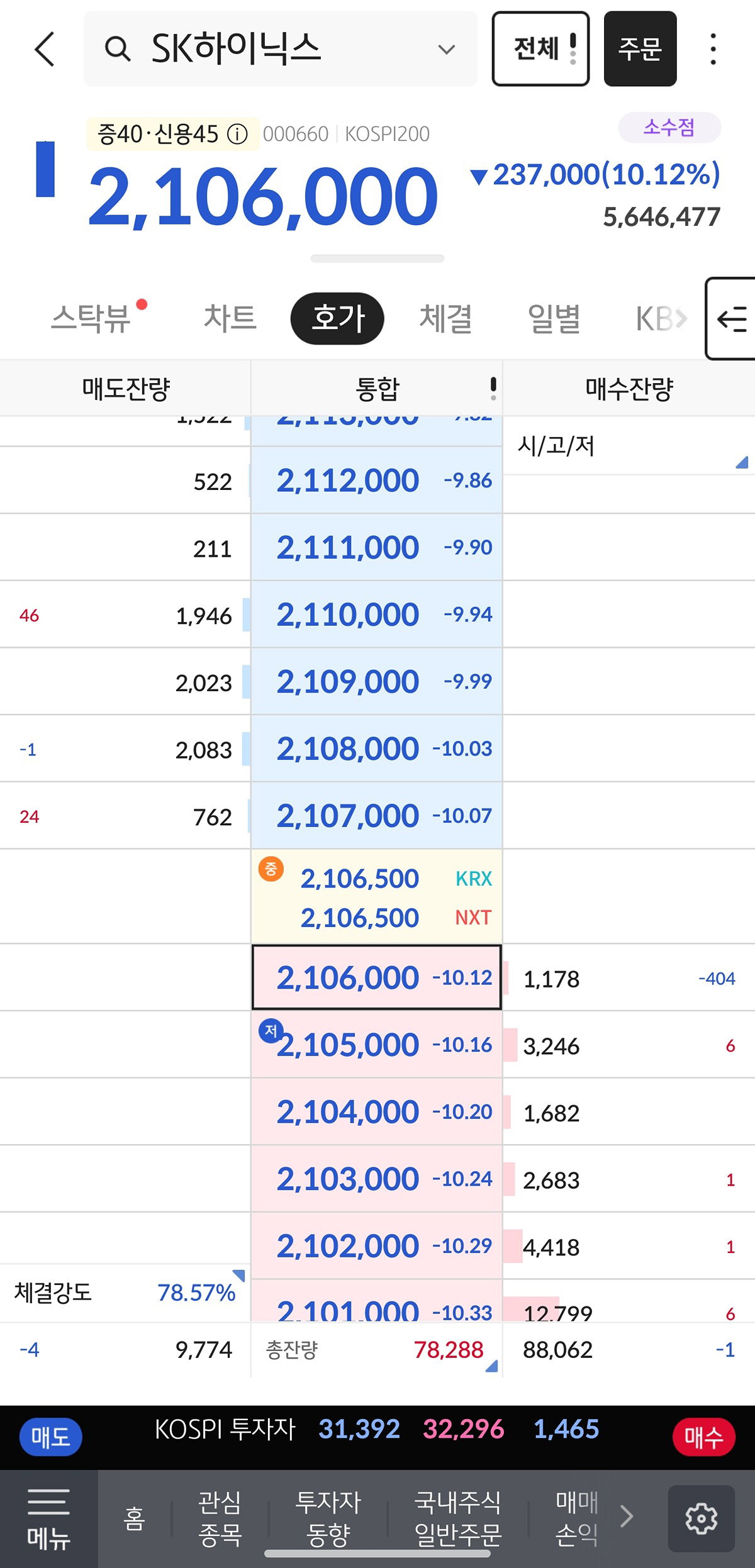This screenshot has width=755, height=1568.
Task: Tap the blue 매도 sell button
Action: coord(51,1437)
